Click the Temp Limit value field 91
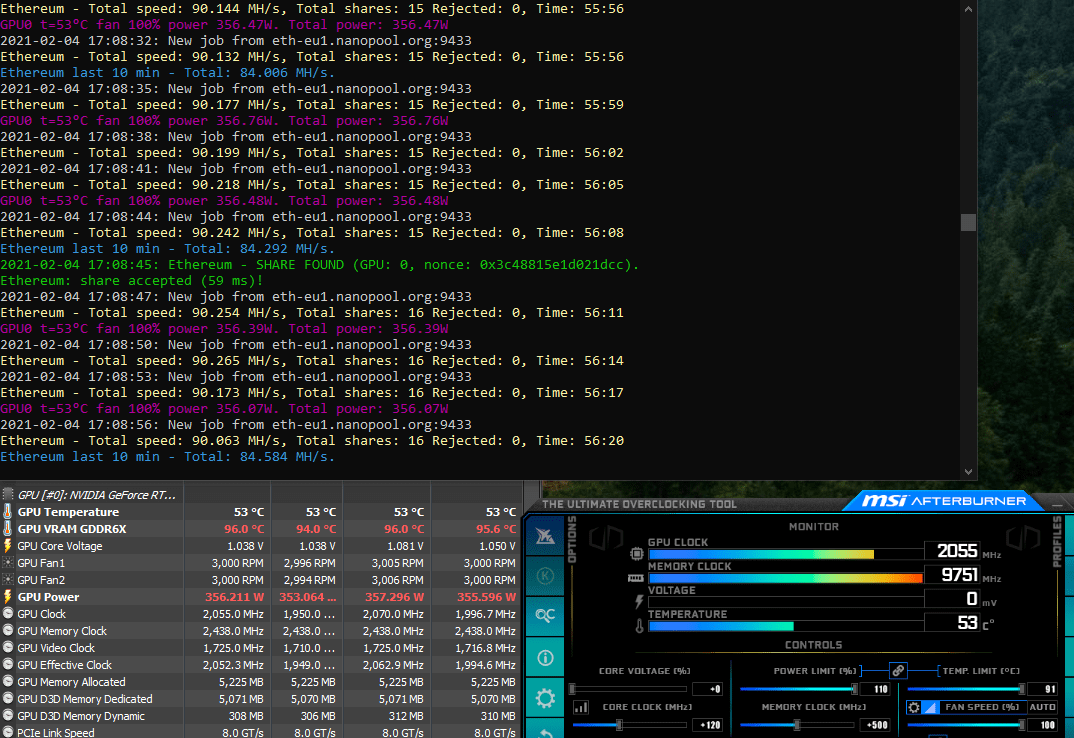1074x738 pixels. 1043,689
